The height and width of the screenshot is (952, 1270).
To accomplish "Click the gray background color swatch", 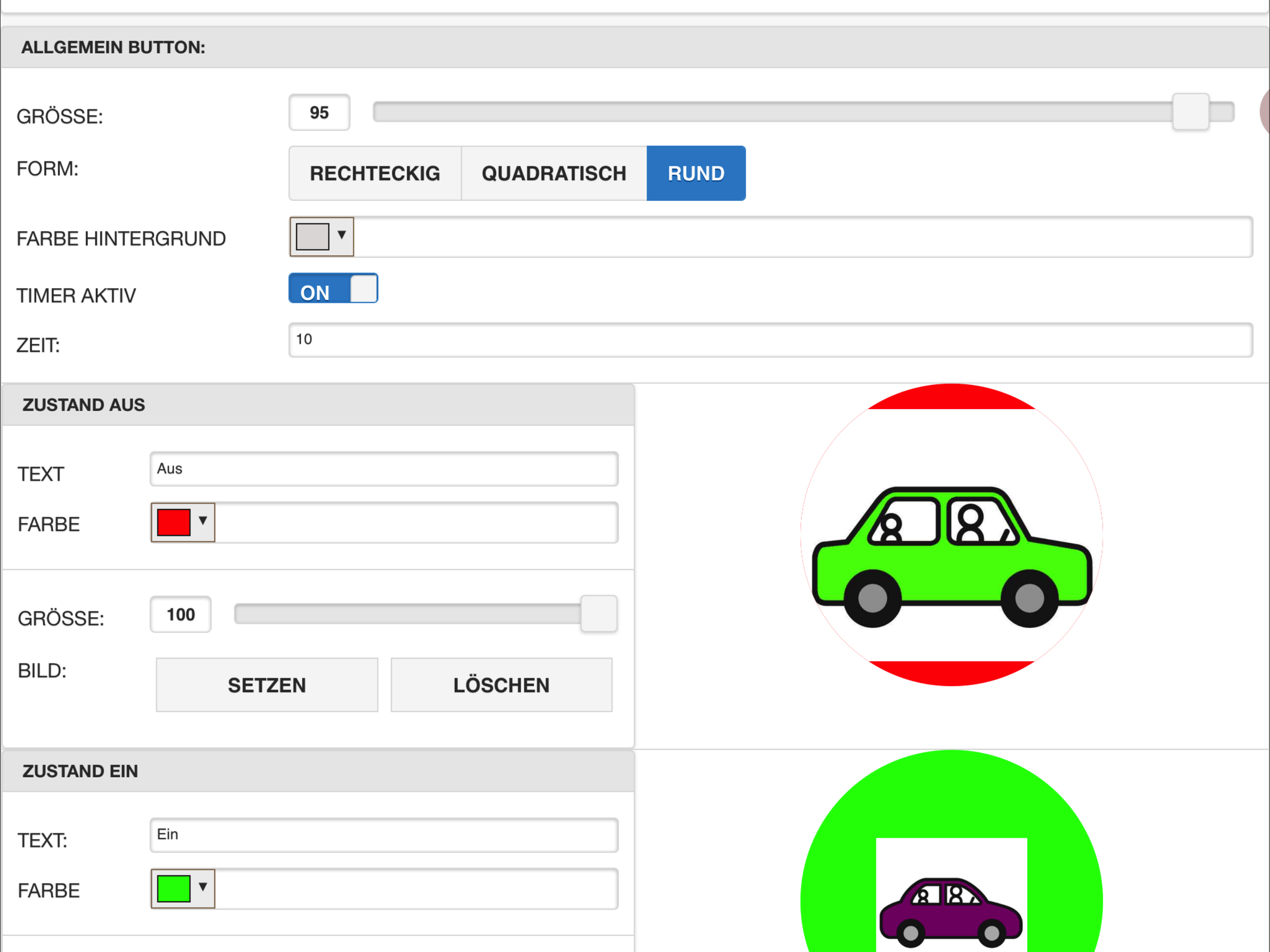I will tap(312, 237).
